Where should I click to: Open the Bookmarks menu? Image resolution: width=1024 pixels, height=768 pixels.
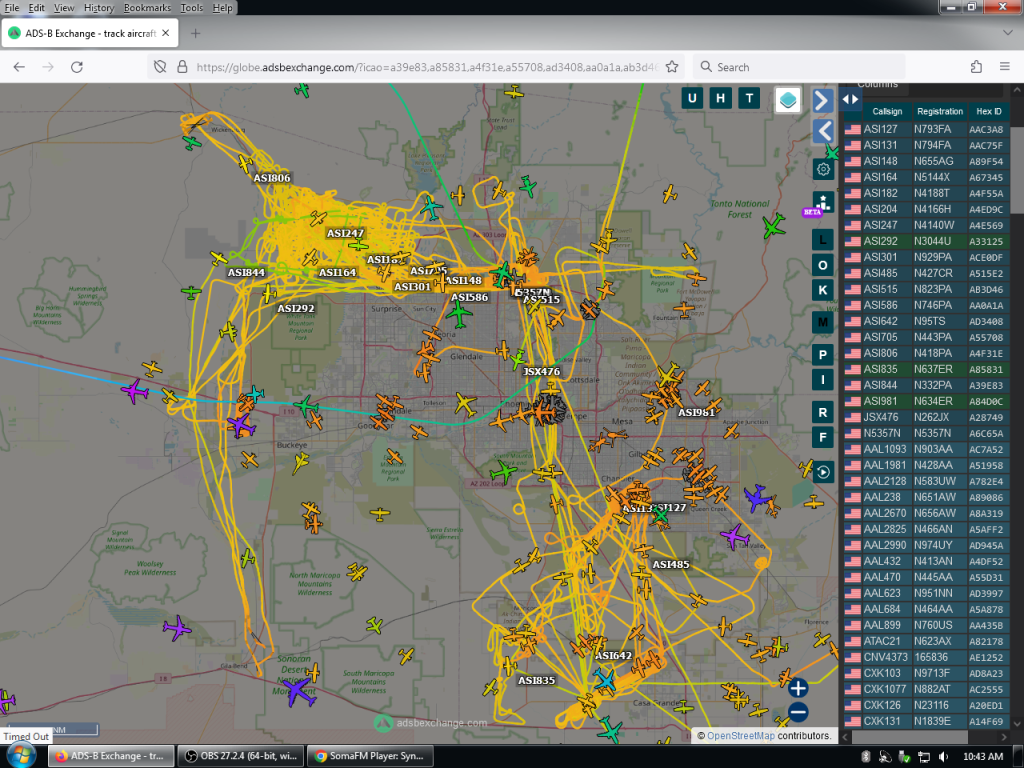pyautogui.click(x=147, y=8)
